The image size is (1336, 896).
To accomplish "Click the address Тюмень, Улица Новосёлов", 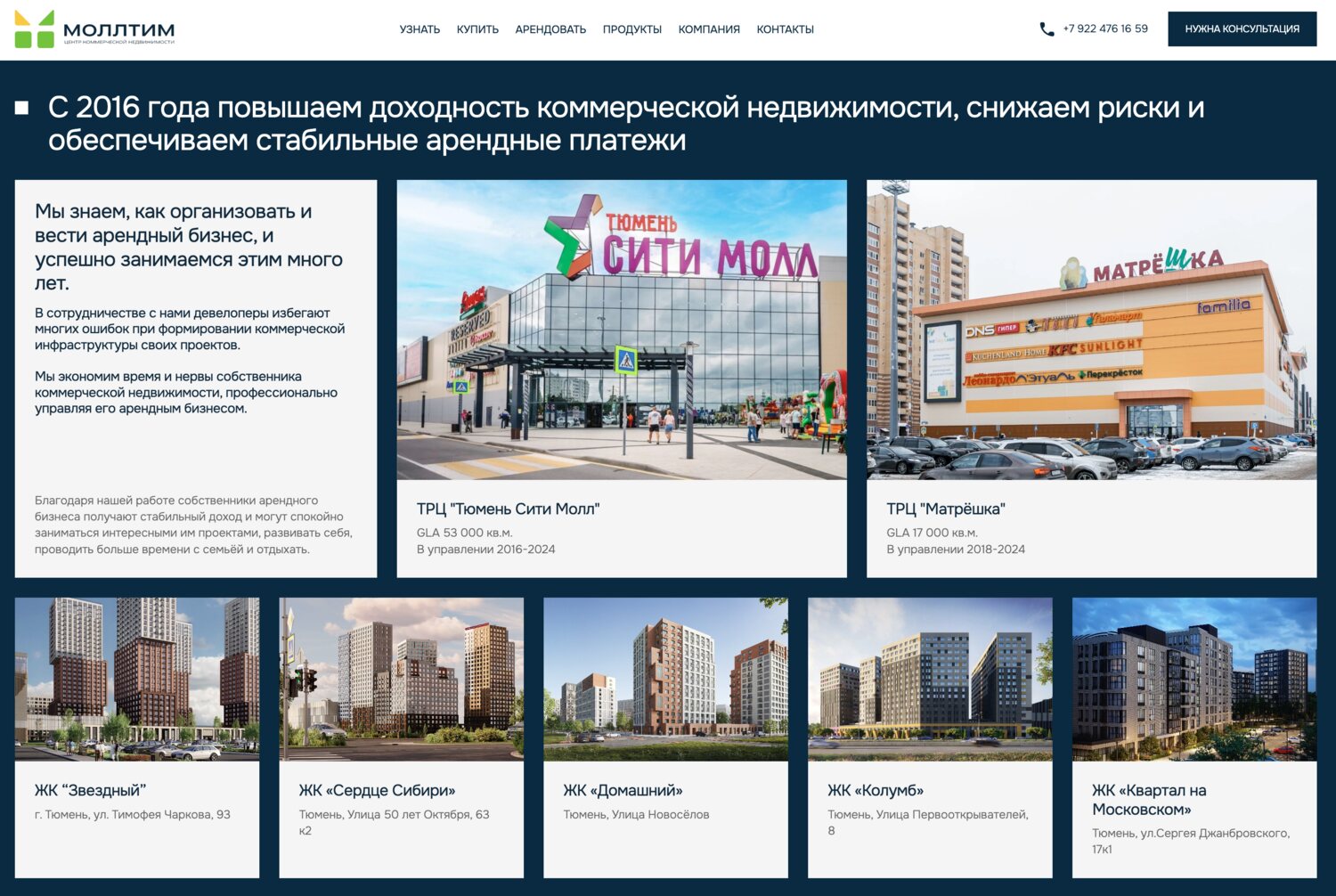I will (x=636, y=814).
